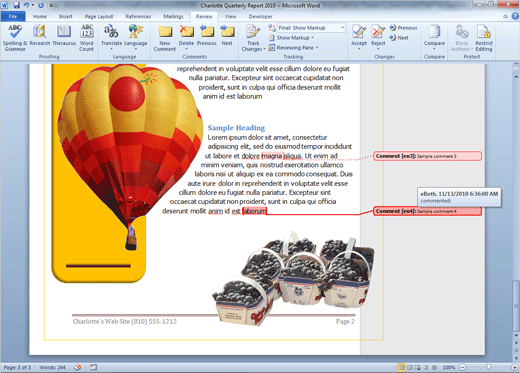Click the Delete comment icon

click(186, 32)
